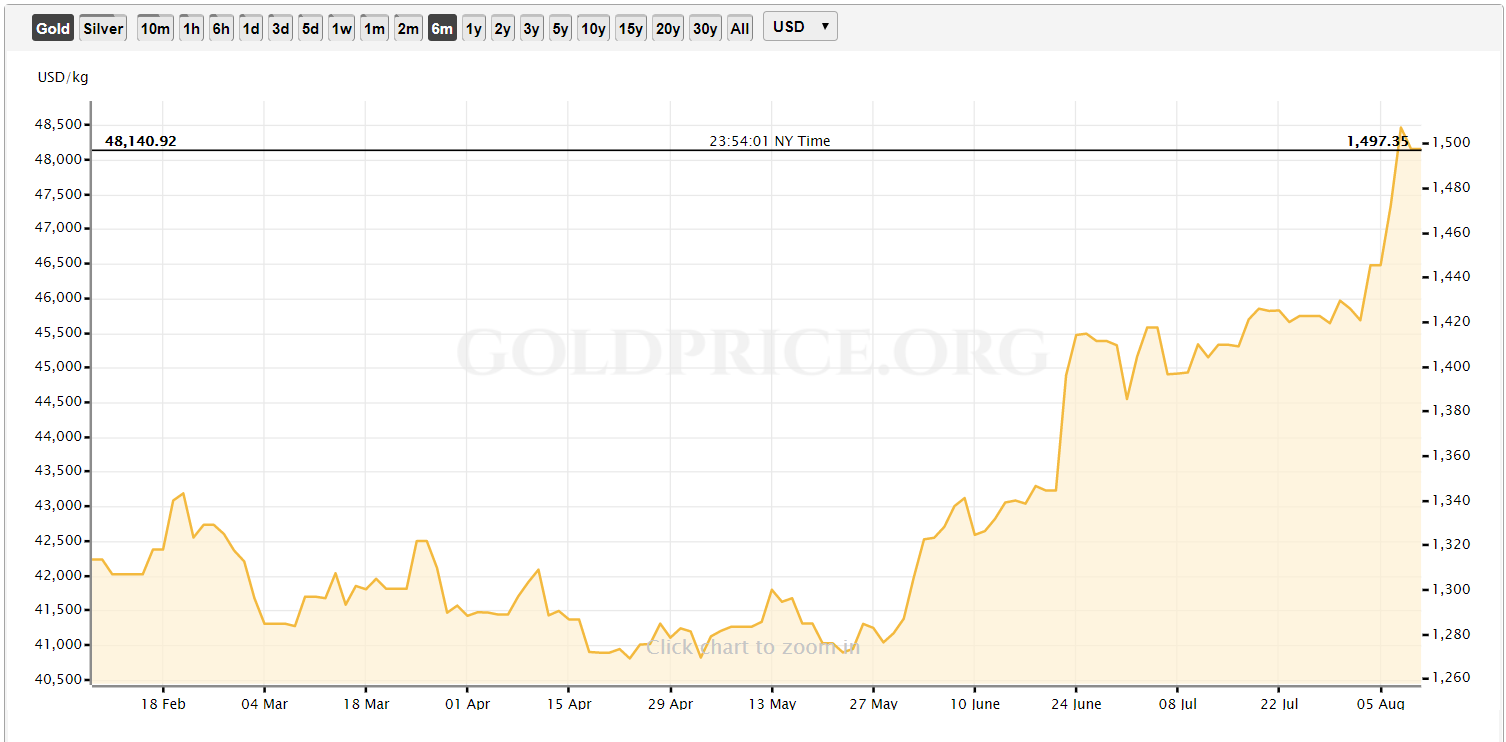Click the 18 Mar date label

click(x=366, y=704)
